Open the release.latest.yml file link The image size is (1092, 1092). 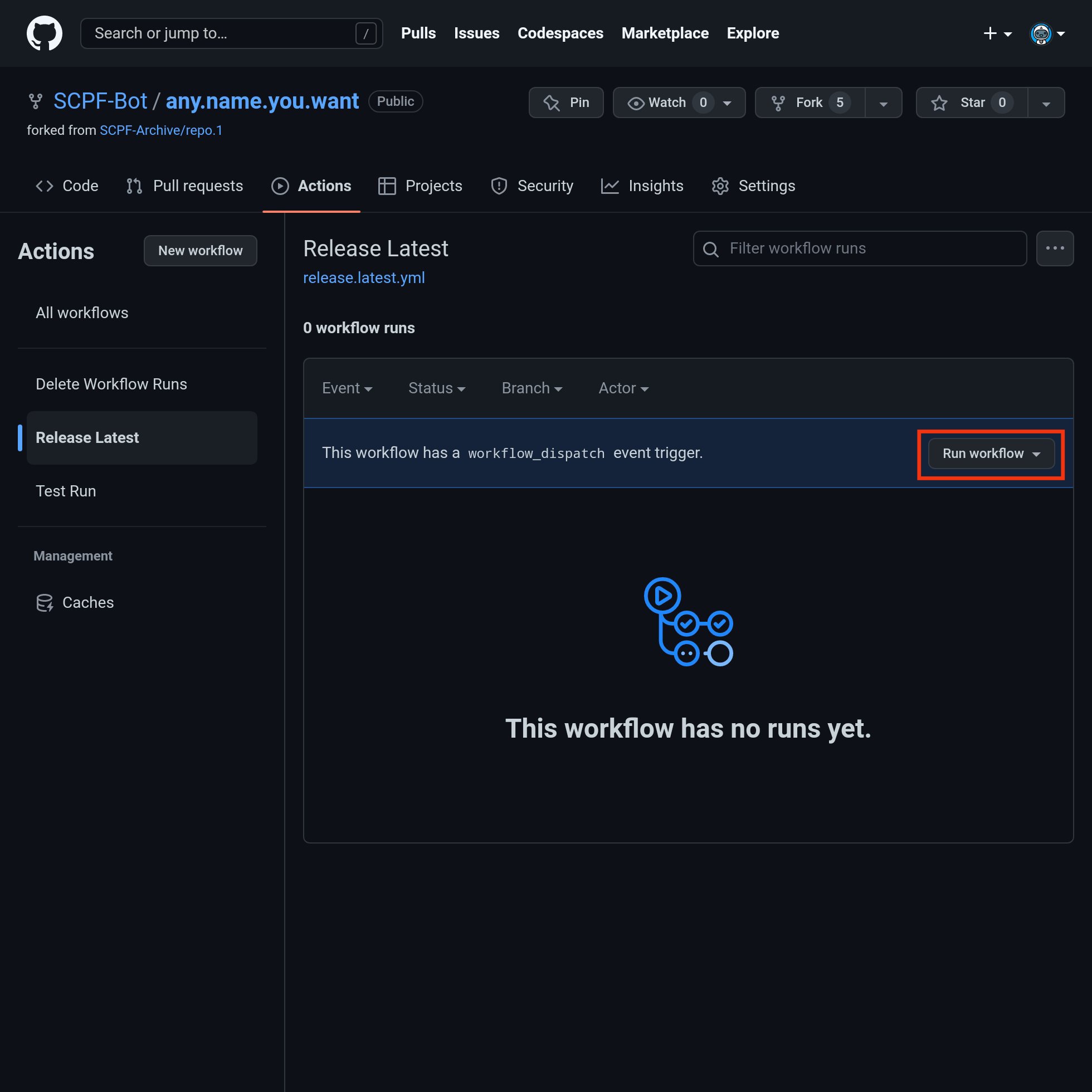tap(363, 278)
